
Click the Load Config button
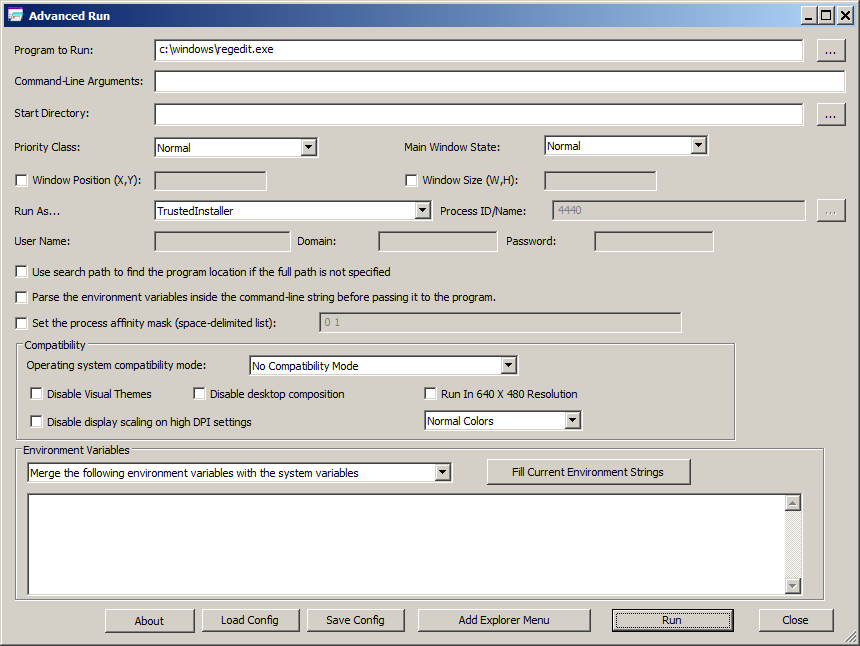click(x=250, y=620)
